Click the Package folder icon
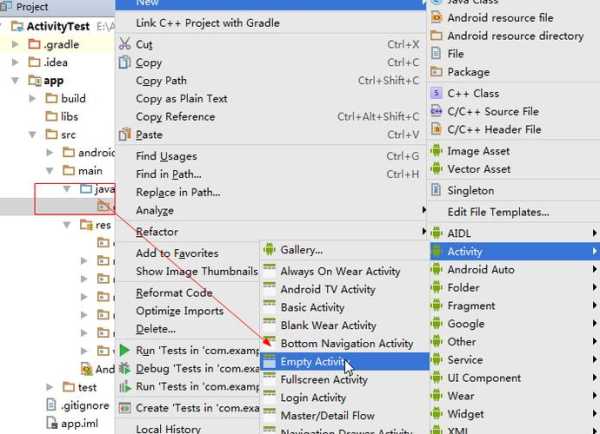Screen dimensions: 600x434 [437, 71]
